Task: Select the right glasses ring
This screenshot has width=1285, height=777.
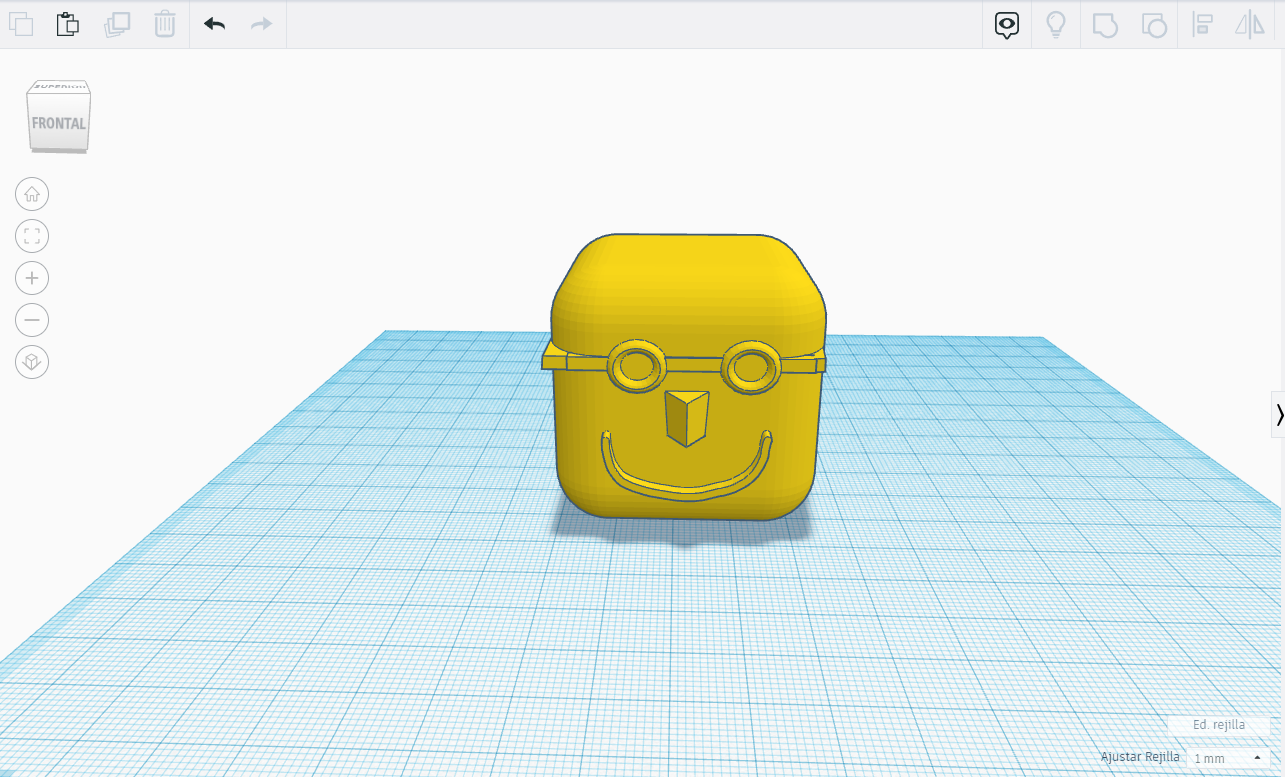Action: pyautogui.click(x=750, y=365)
